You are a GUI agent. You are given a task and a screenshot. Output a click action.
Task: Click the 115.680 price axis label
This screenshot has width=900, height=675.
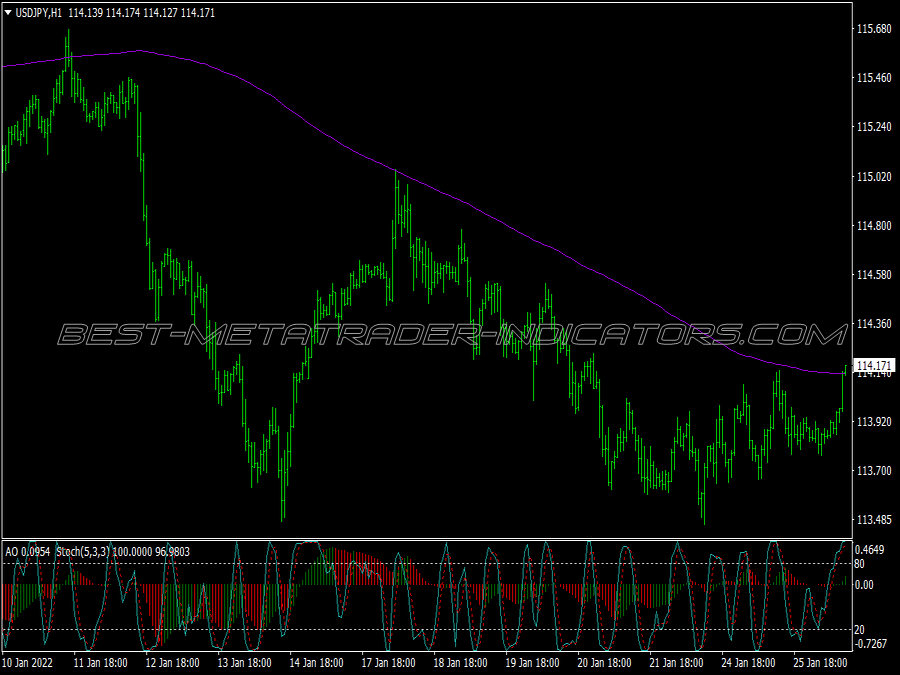click(x=874, y=29)
